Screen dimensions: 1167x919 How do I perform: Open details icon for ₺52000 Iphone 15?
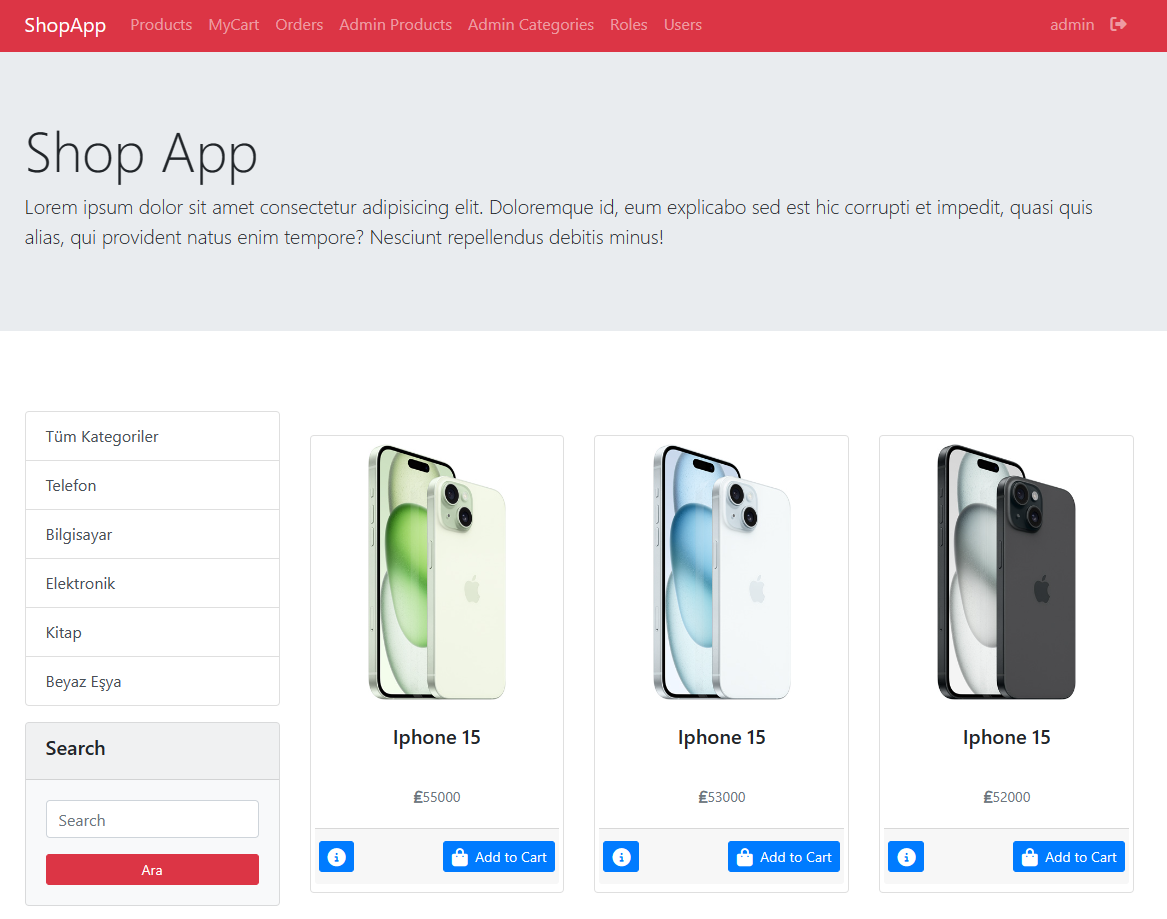[906, 856]
